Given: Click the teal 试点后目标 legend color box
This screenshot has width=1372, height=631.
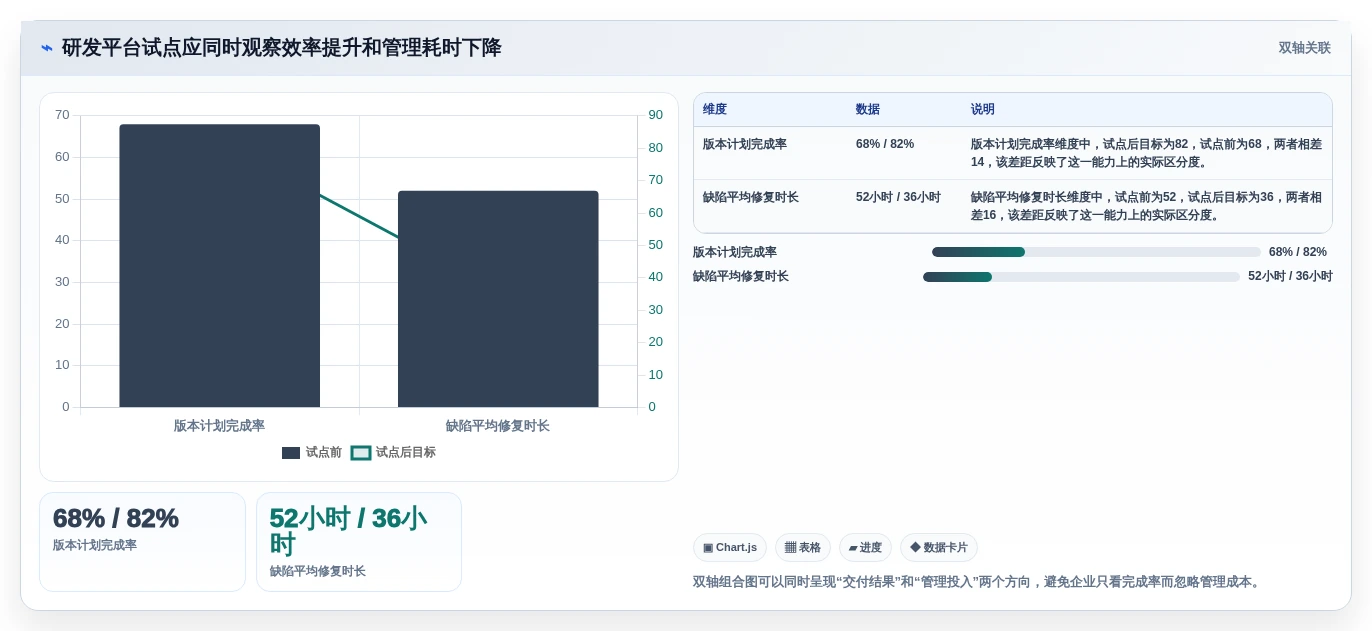Looking at the screenshot, I should coord(361,452).
